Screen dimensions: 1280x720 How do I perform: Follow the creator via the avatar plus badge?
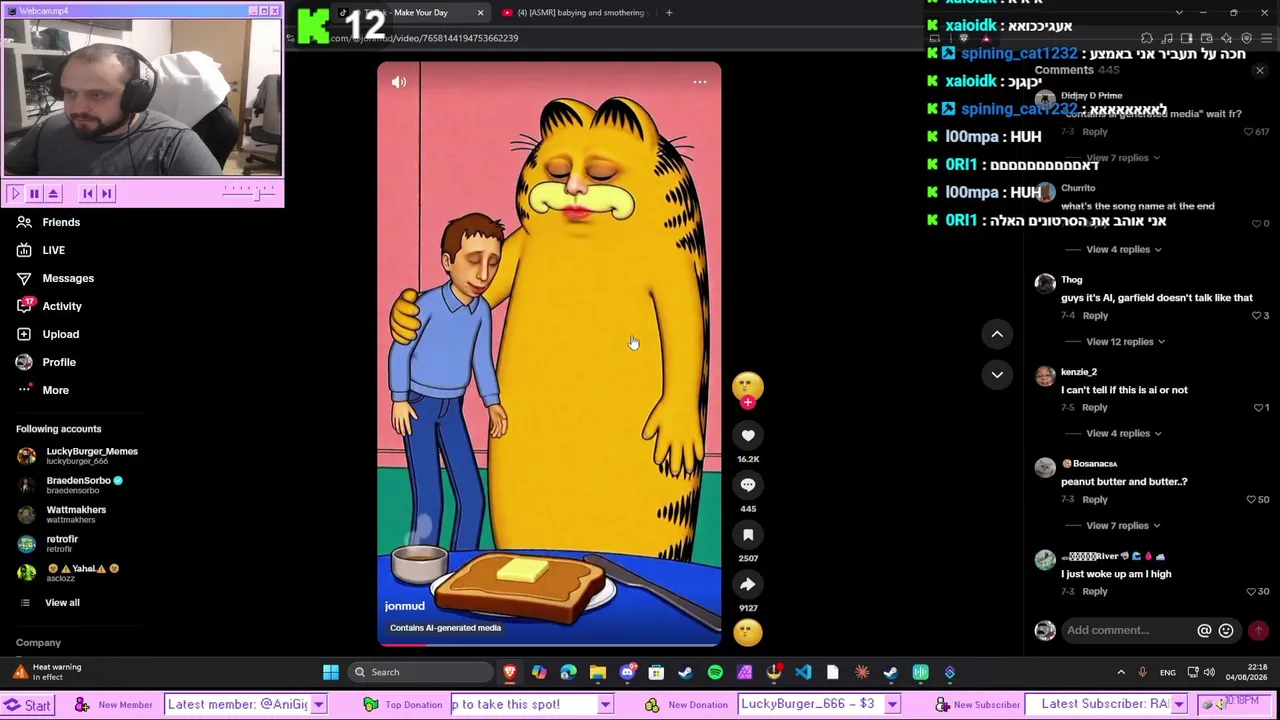747,402
